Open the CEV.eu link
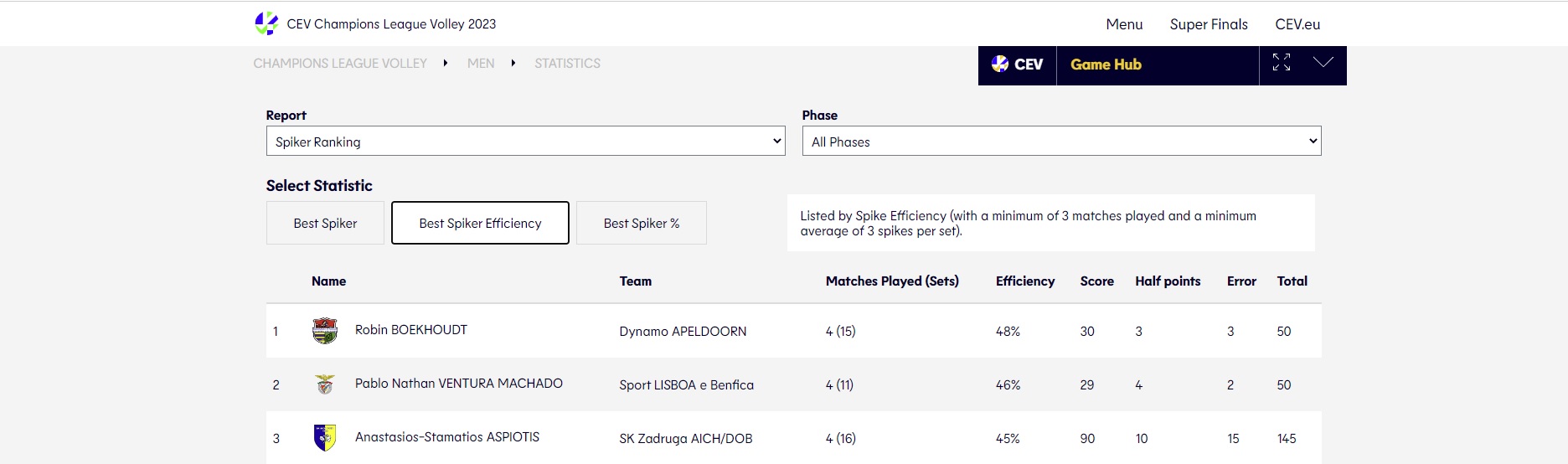The height and width of the screenshot is (464, 1568). [x=1297, y=24]
